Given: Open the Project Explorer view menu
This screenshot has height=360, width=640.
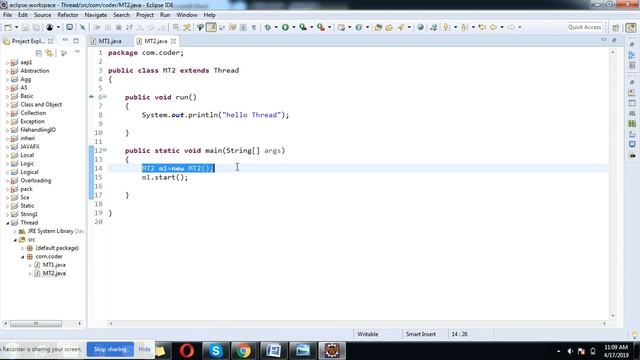Looking at the screenshot, I should [77, 53].
